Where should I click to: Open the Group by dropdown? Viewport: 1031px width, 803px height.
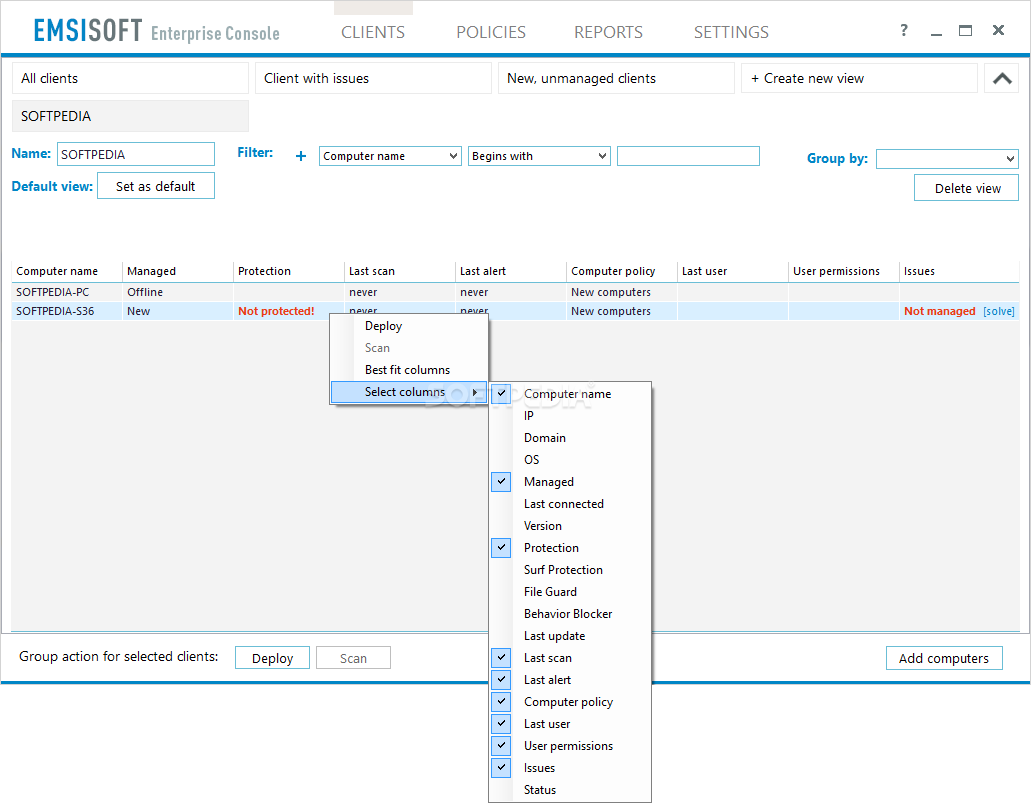947,158
